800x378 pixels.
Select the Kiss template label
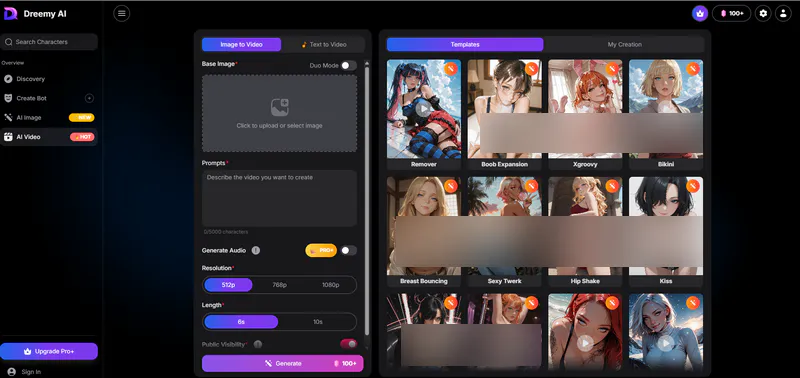pyautogui.click(x=666, y=281)
